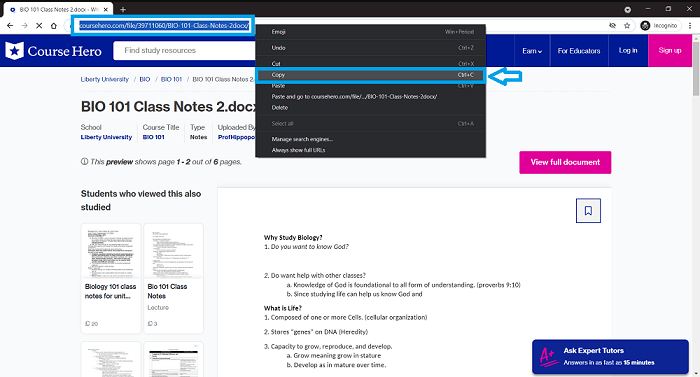Click the highlighted URL in address bar
This screenshot has height=377, width=700.
(164, 26)
